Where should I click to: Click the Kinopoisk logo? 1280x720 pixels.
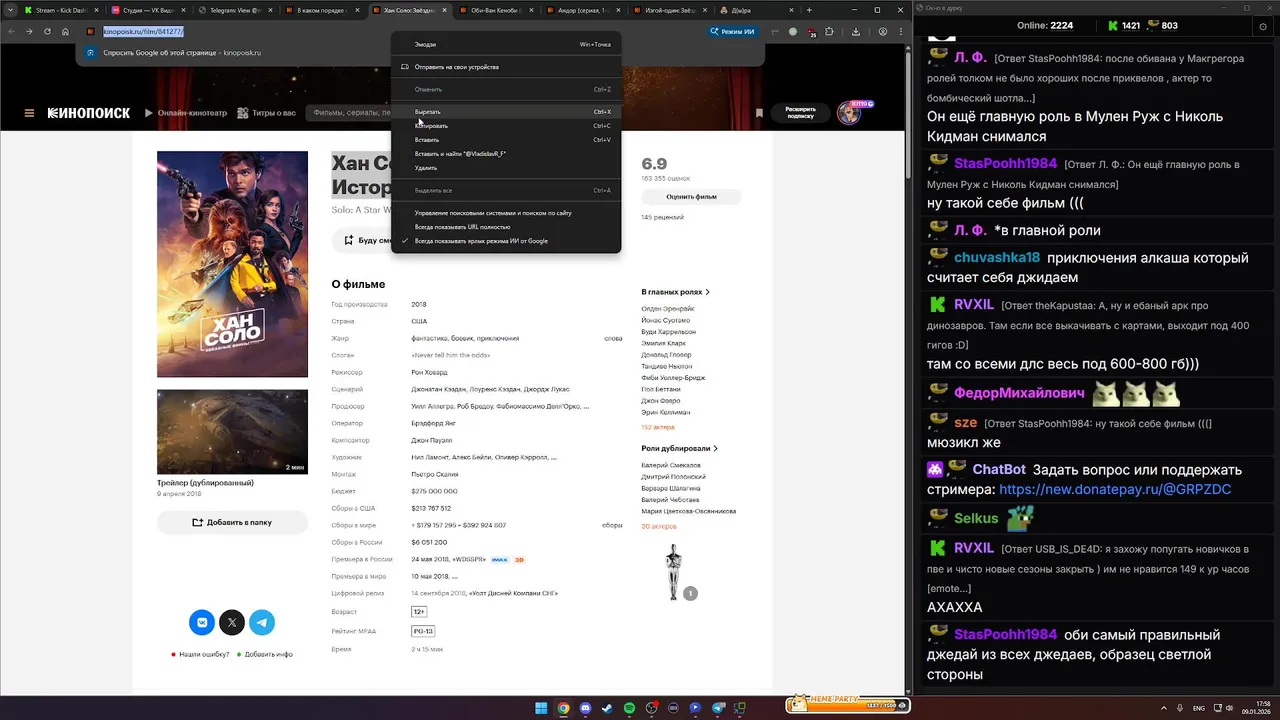click(89, 113)
